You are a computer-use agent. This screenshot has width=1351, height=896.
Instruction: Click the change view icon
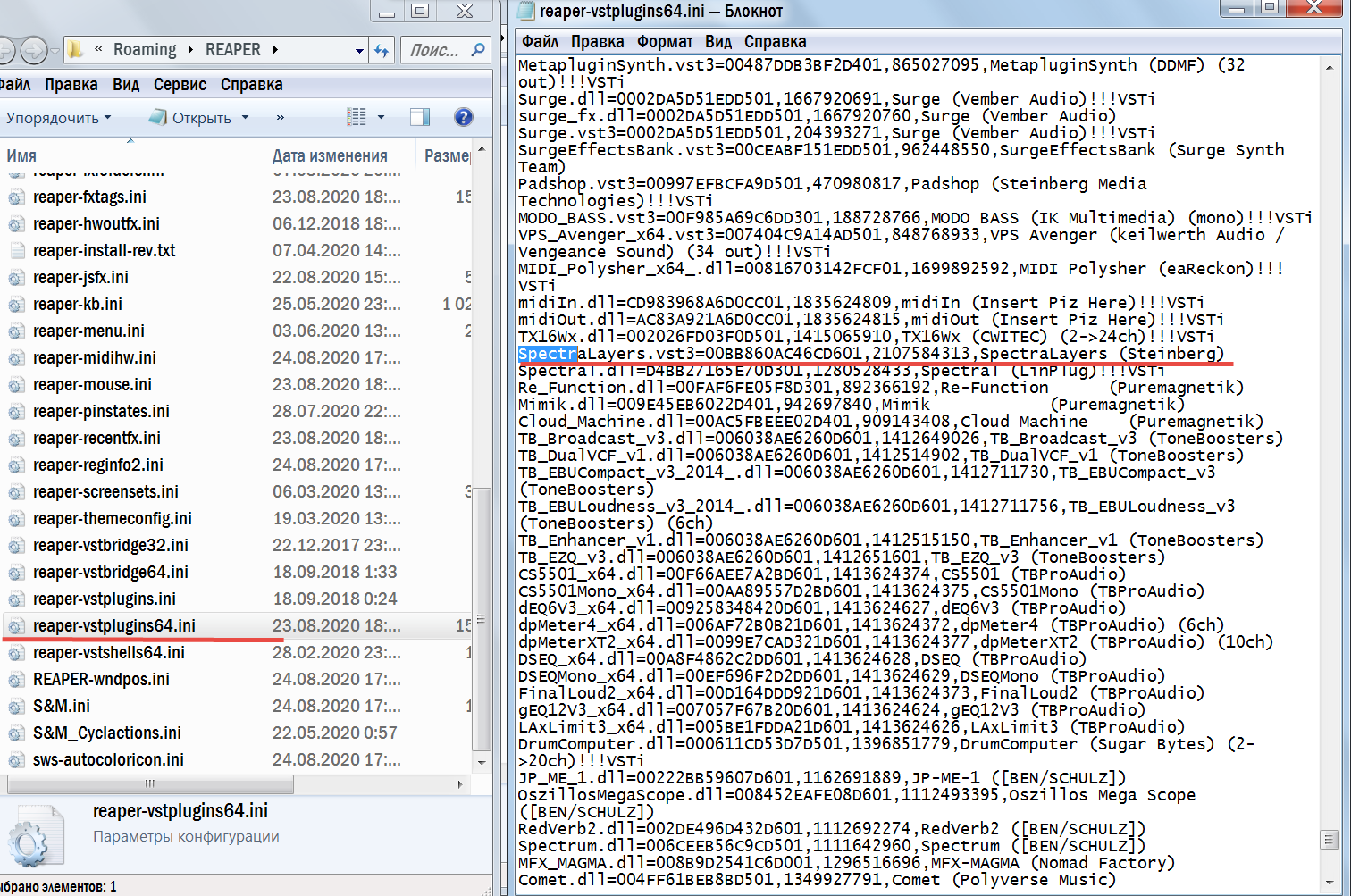(x=357, y=117)
